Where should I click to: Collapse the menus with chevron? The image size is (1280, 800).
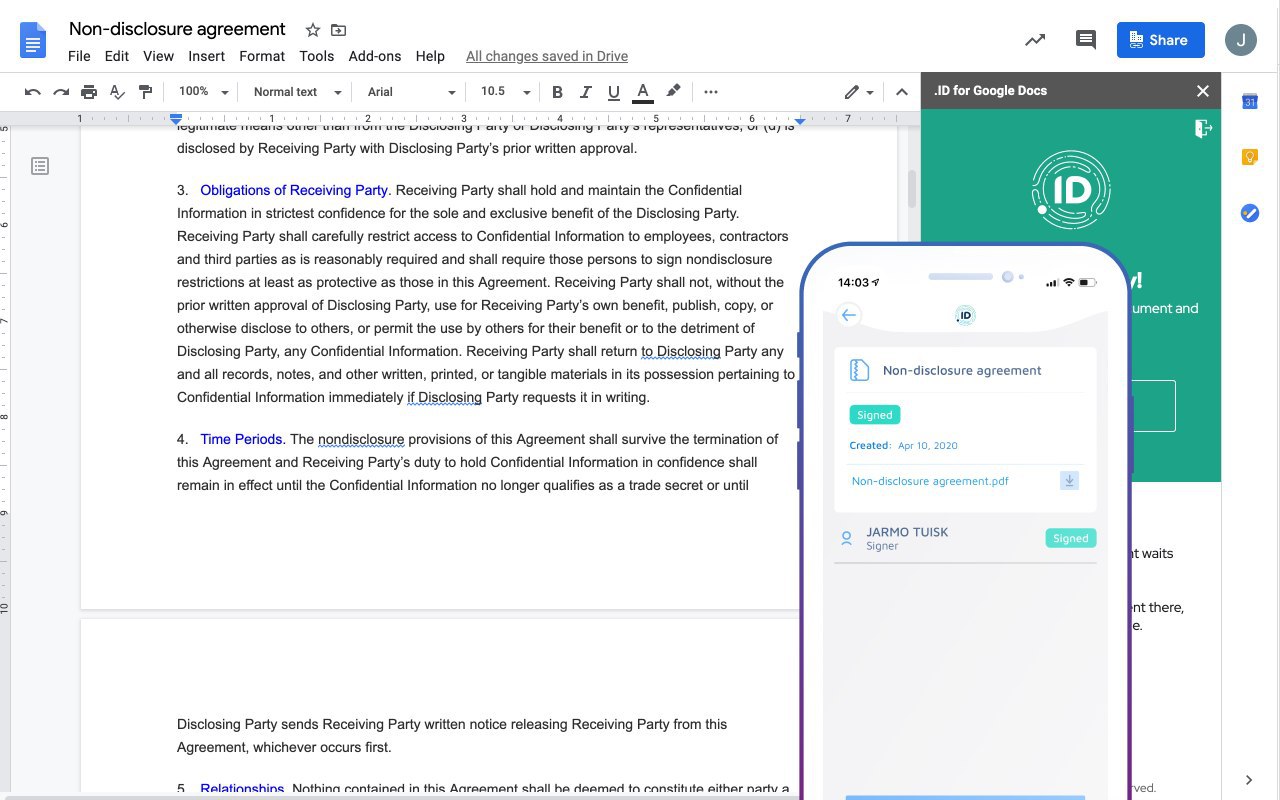(901, 92)
